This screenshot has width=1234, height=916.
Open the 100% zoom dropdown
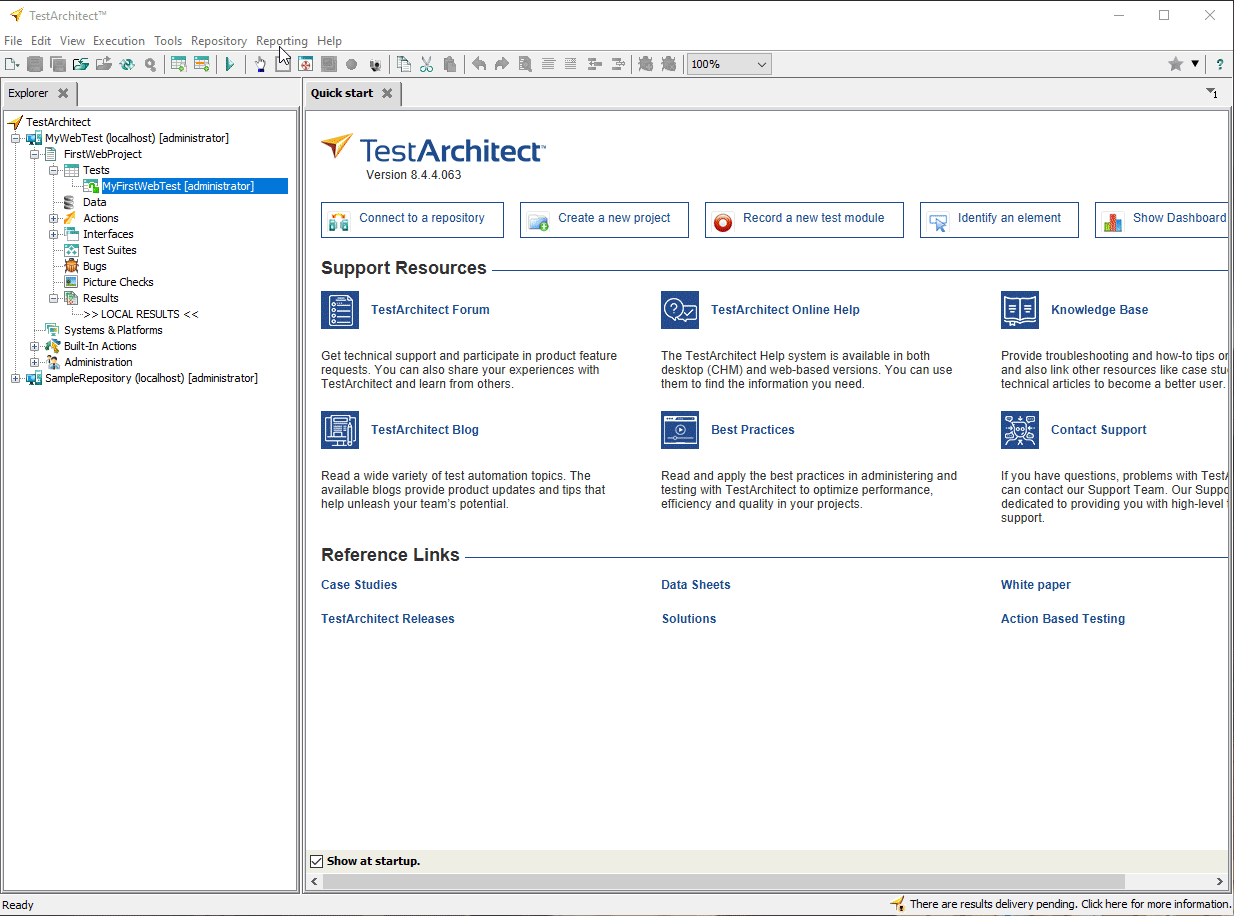729,64
